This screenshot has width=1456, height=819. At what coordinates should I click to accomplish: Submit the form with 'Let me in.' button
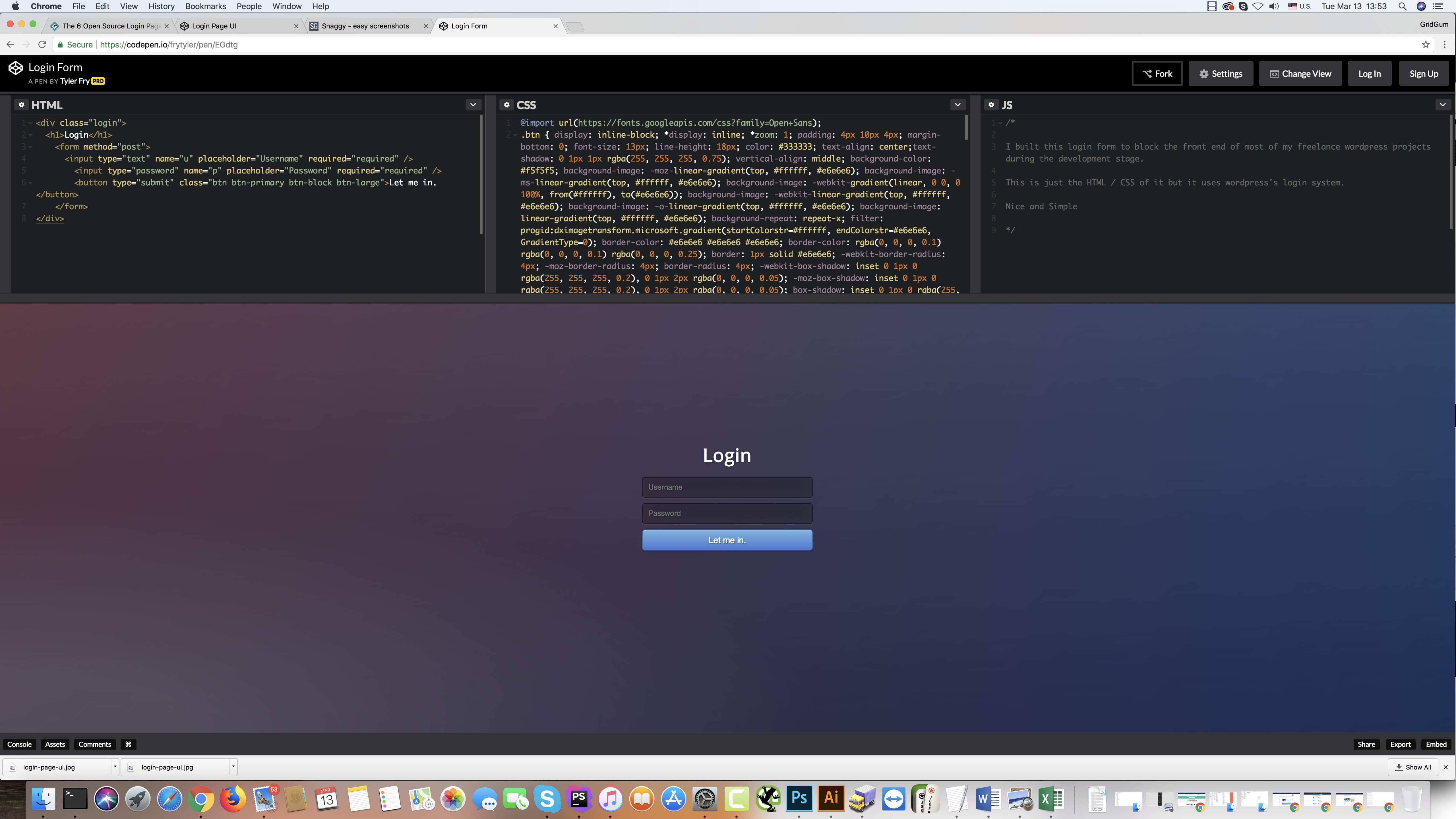(727, 540)
